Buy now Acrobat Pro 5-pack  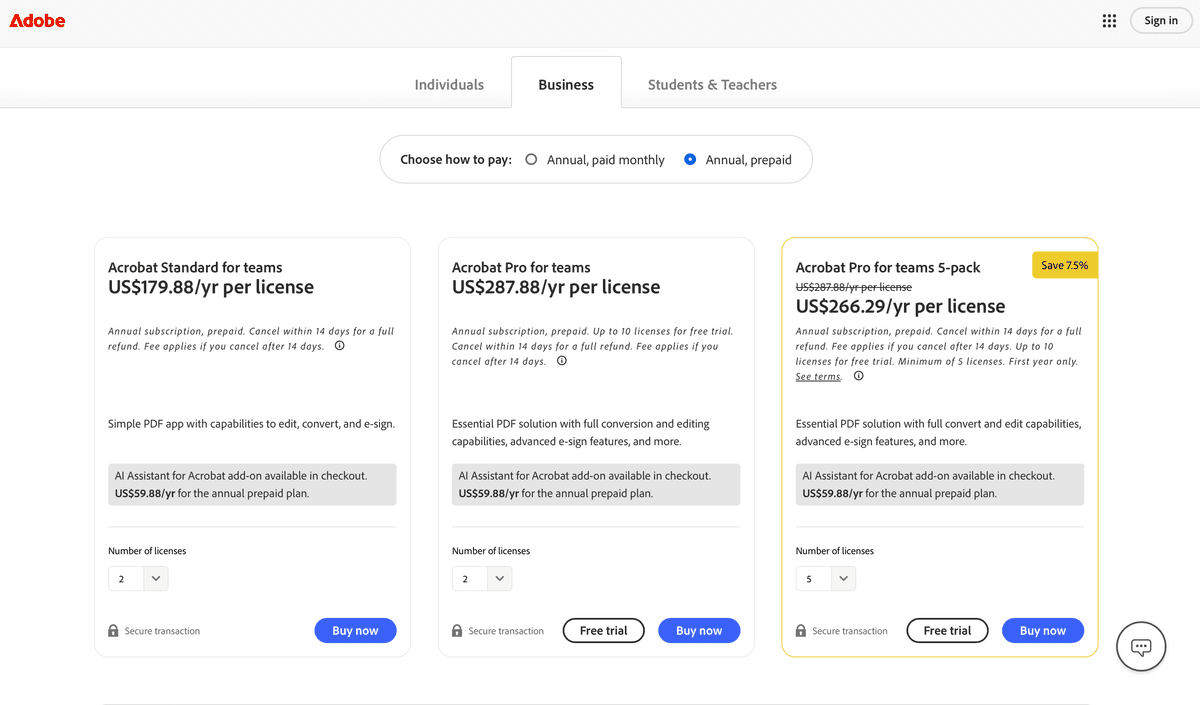[1043, 631]
